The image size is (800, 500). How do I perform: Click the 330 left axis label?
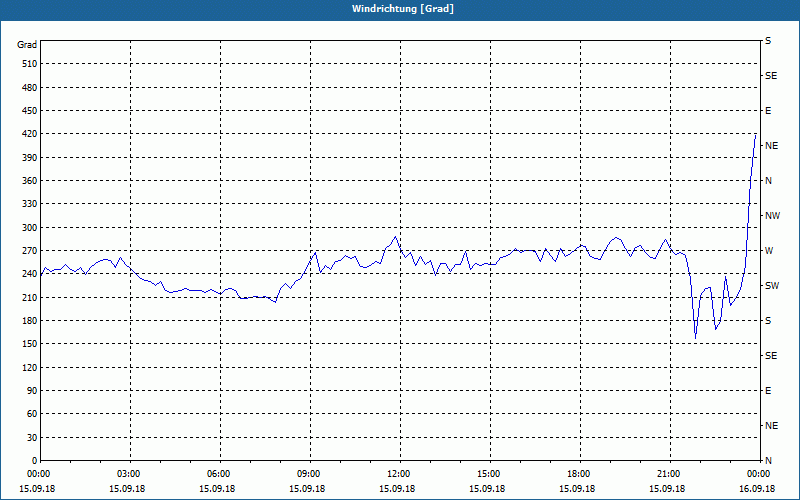coord(30,204)
